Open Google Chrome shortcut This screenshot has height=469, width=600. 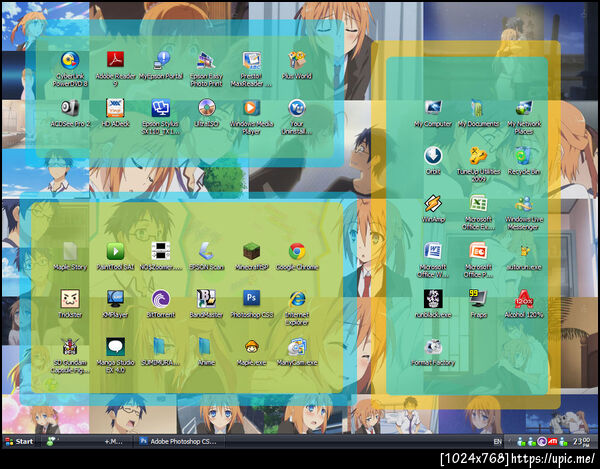[297, 251]
